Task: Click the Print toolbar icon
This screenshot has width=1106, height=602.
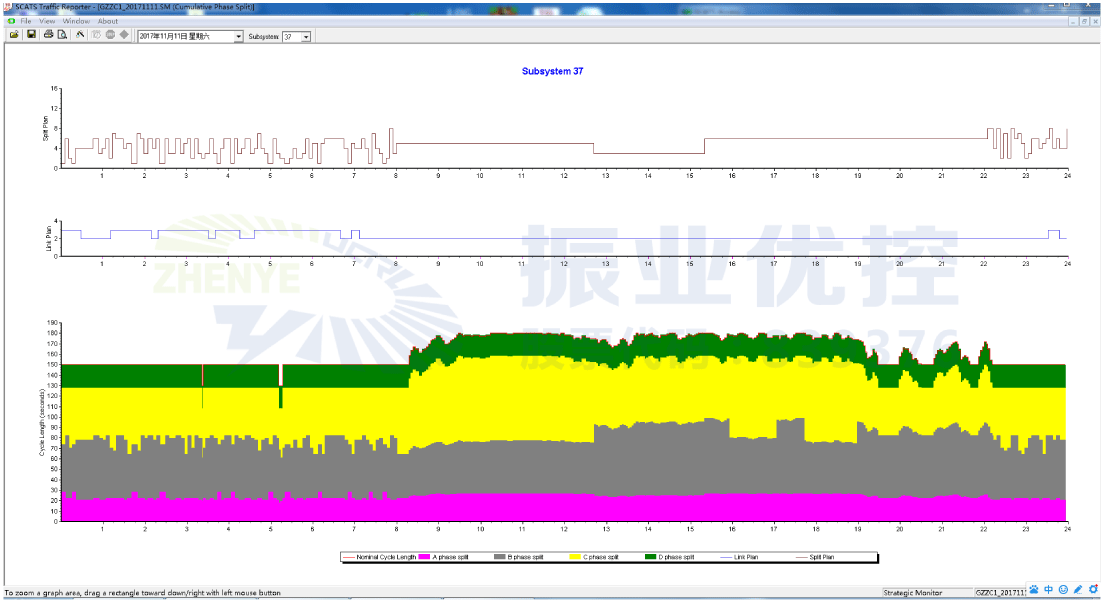Action: (48, 35)
